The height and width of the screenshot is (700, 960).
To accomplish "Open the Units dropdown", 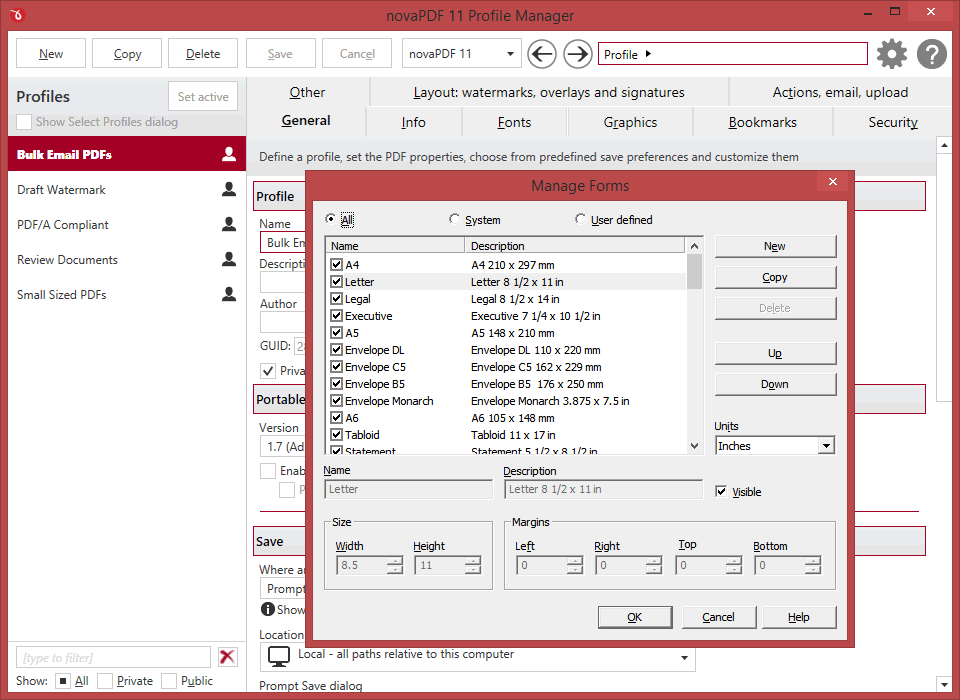I will coord(826,446).
